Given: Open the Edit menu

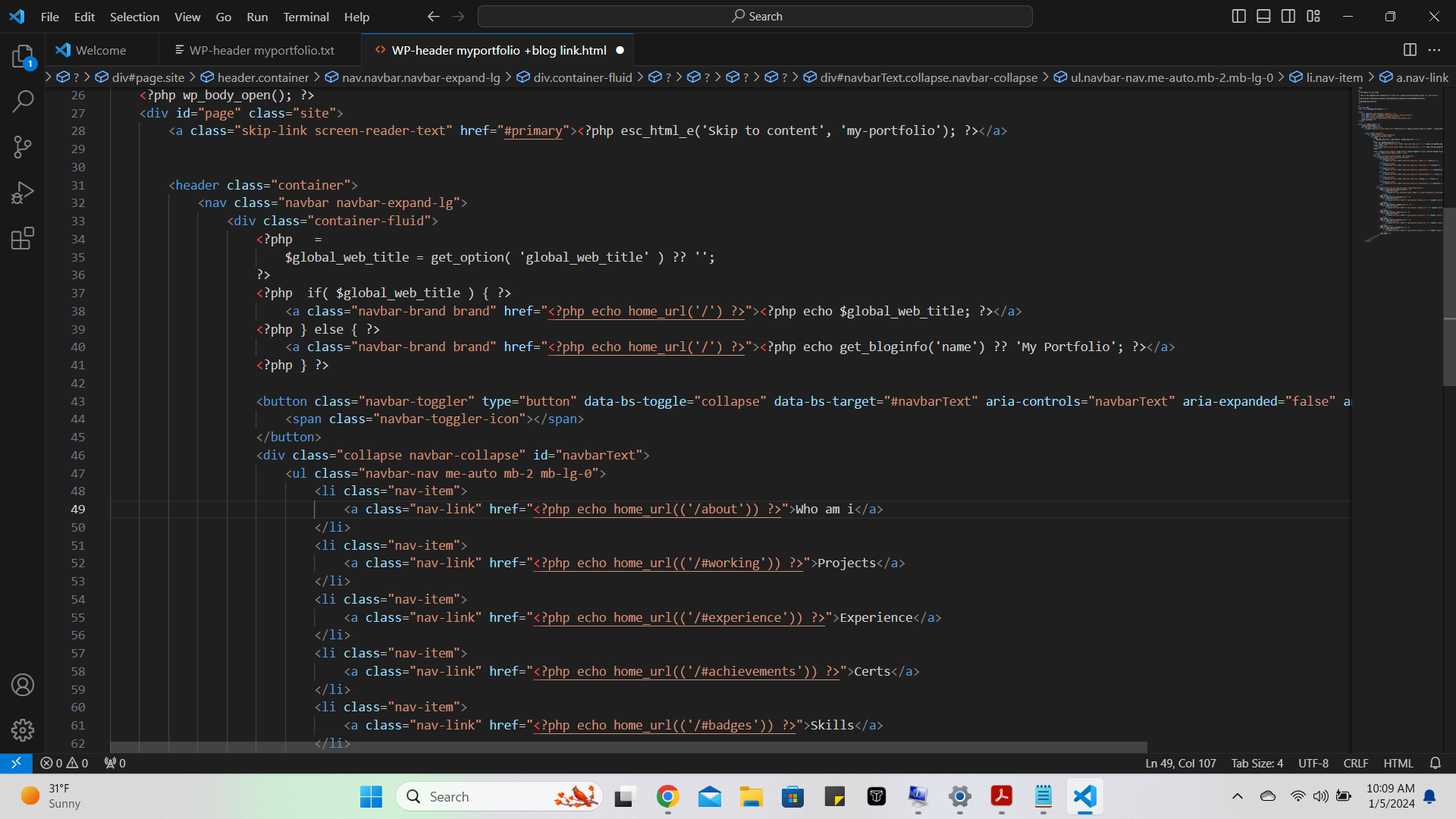Looking at the screenshot, I should [84, 17].
